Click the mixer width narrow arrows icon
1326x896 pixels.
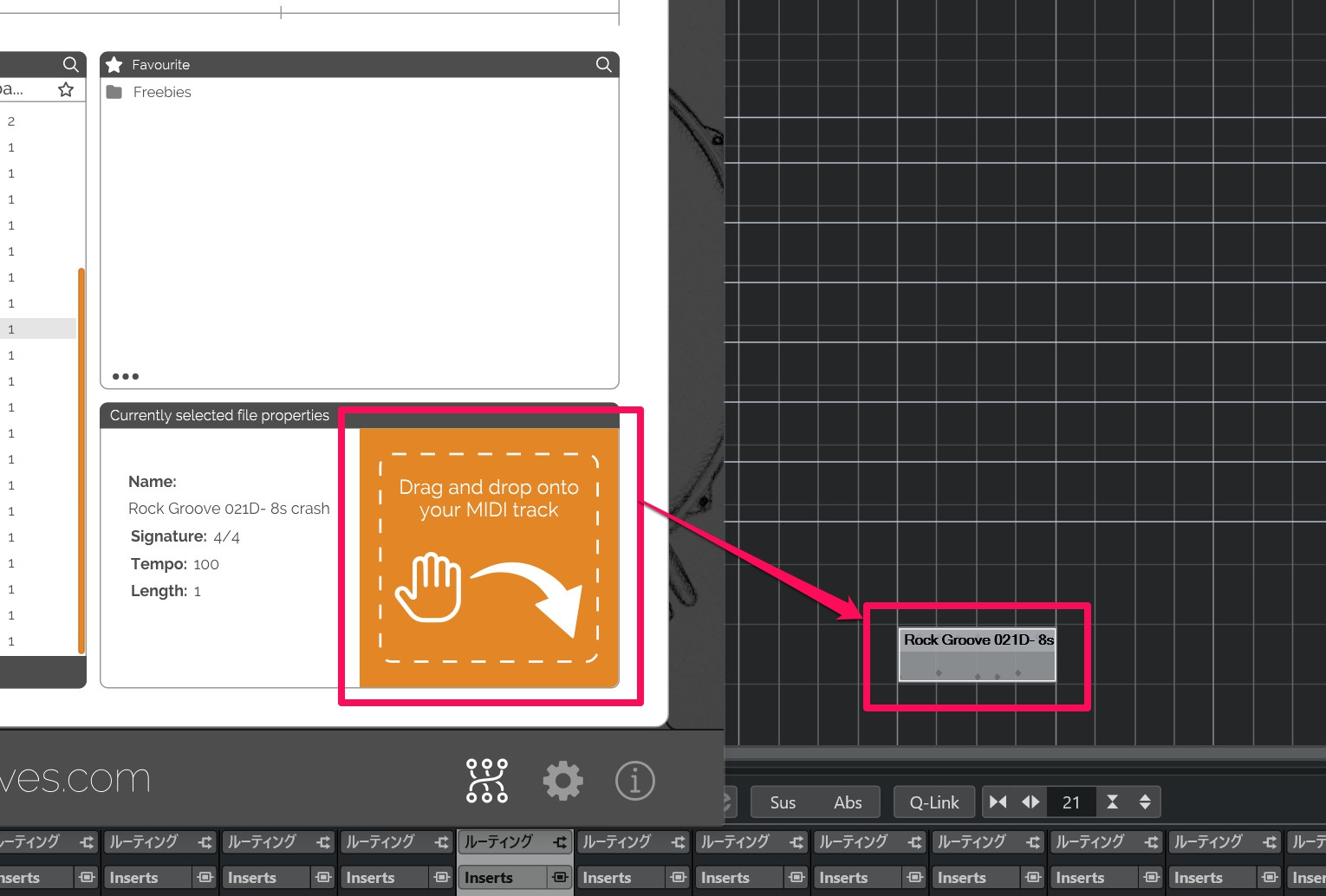[x=998, y=802]
